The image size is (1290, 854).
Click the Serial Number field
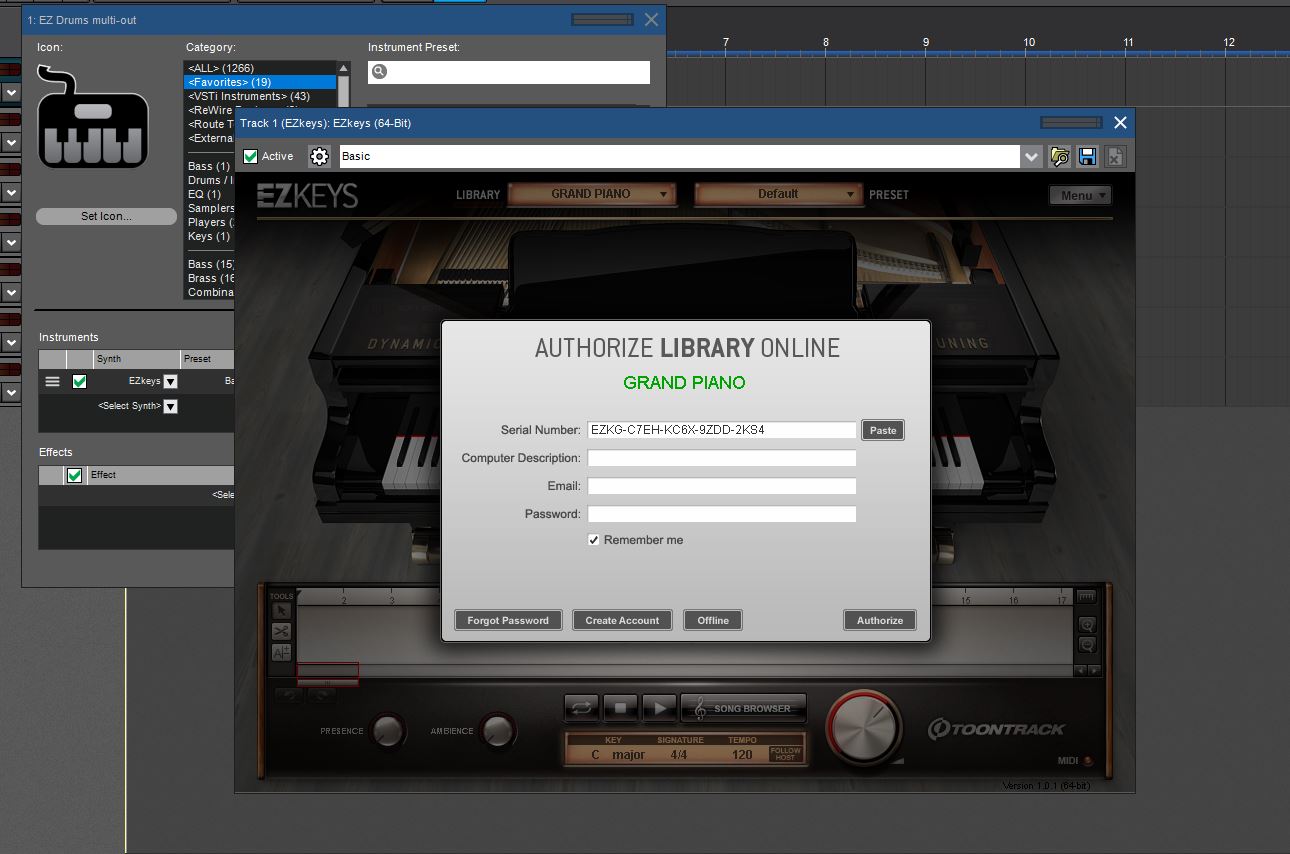(x=722, y=430)
